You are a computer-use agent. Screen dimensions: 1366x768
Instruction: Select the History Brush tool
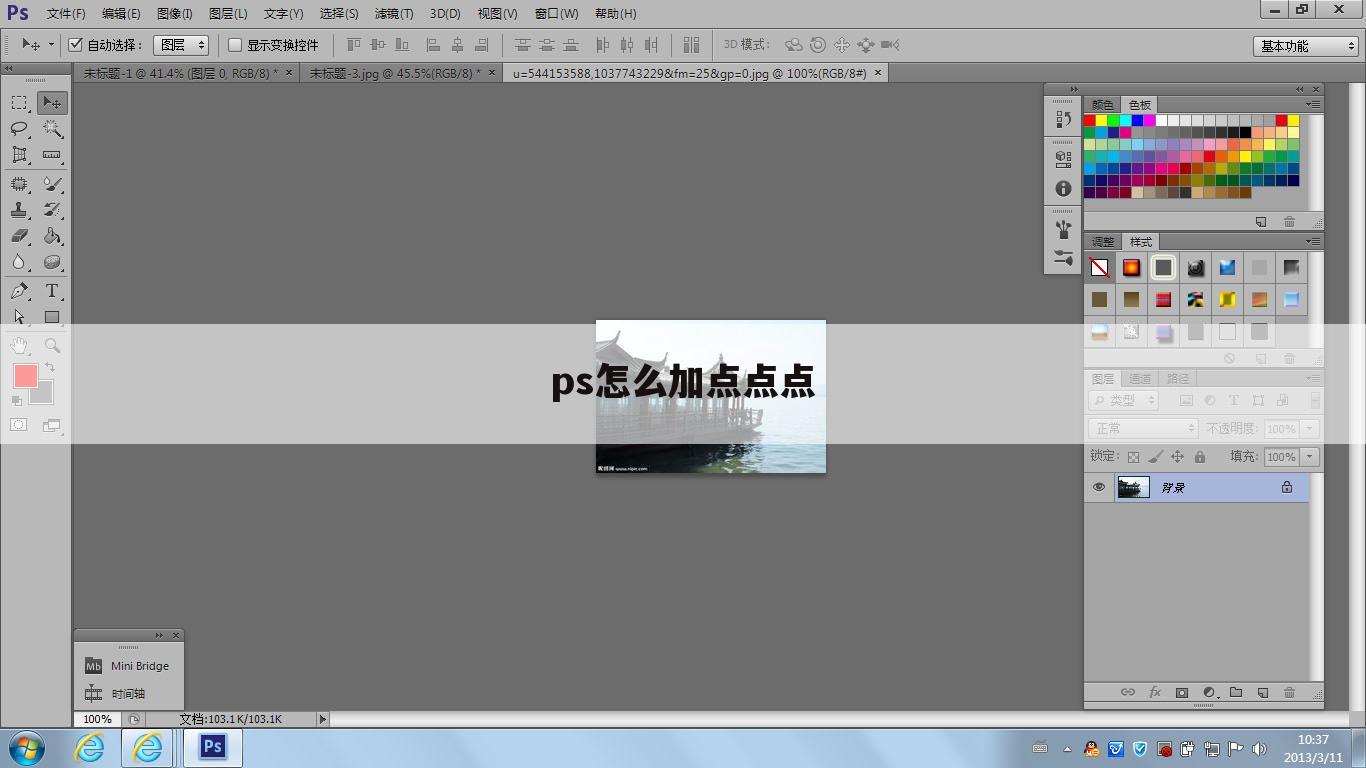point(52,210)
